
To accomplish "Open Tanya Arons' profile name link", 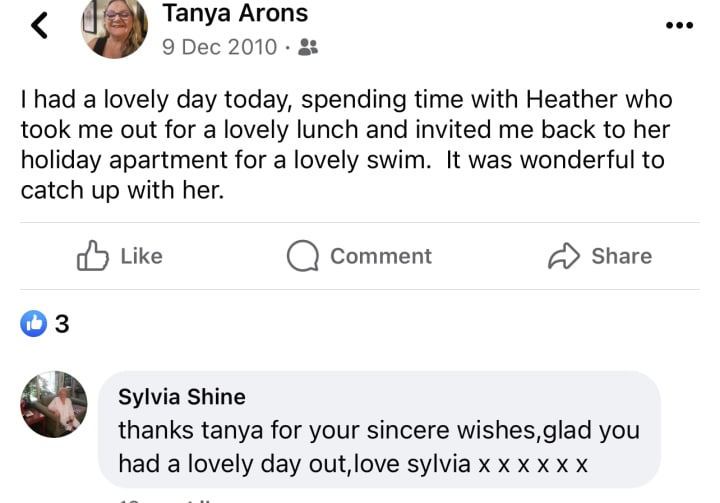I will [235, 12].
